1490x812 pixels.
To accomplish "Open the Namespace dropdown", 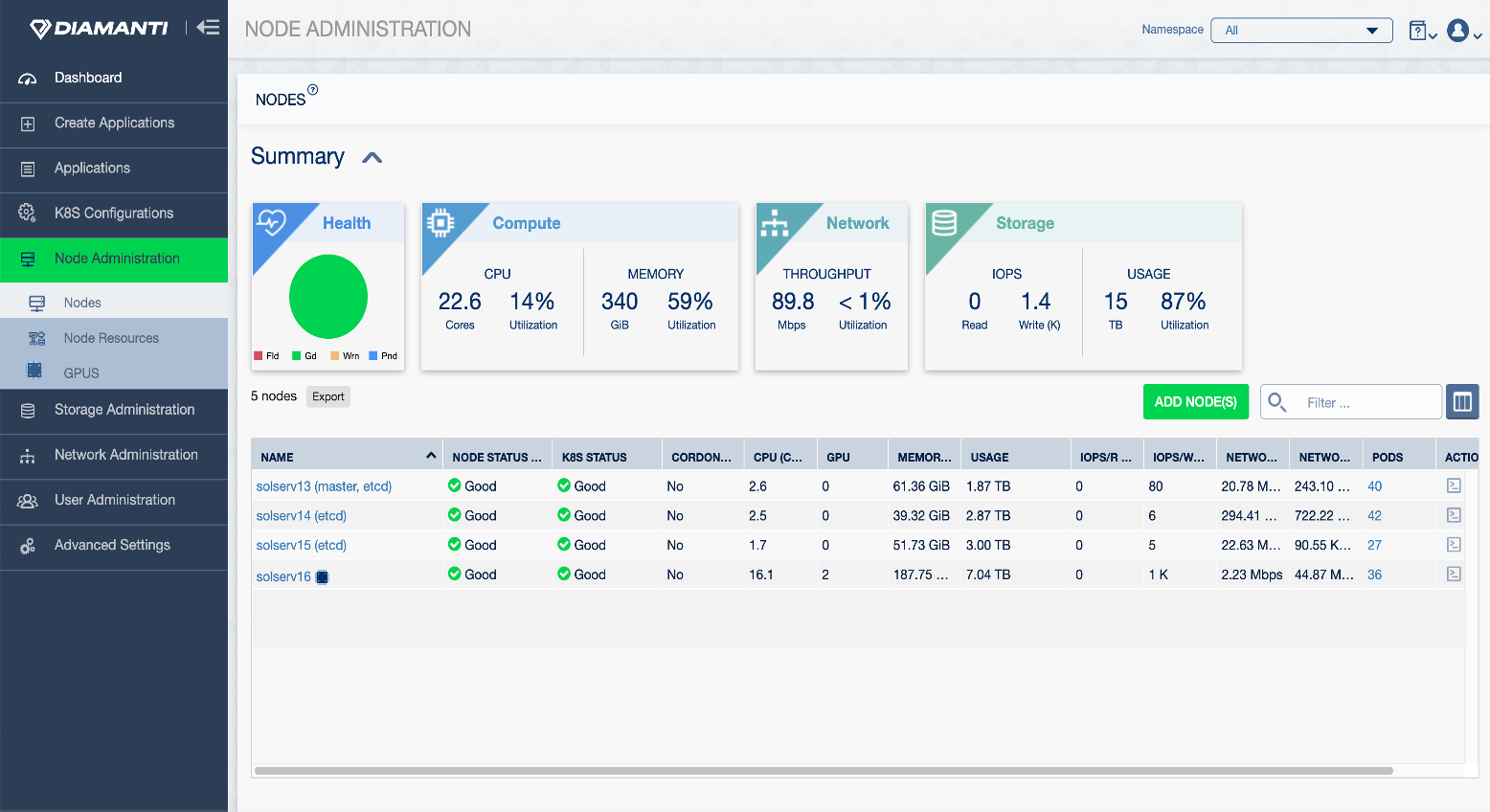I will click(x=1300, y=31).
